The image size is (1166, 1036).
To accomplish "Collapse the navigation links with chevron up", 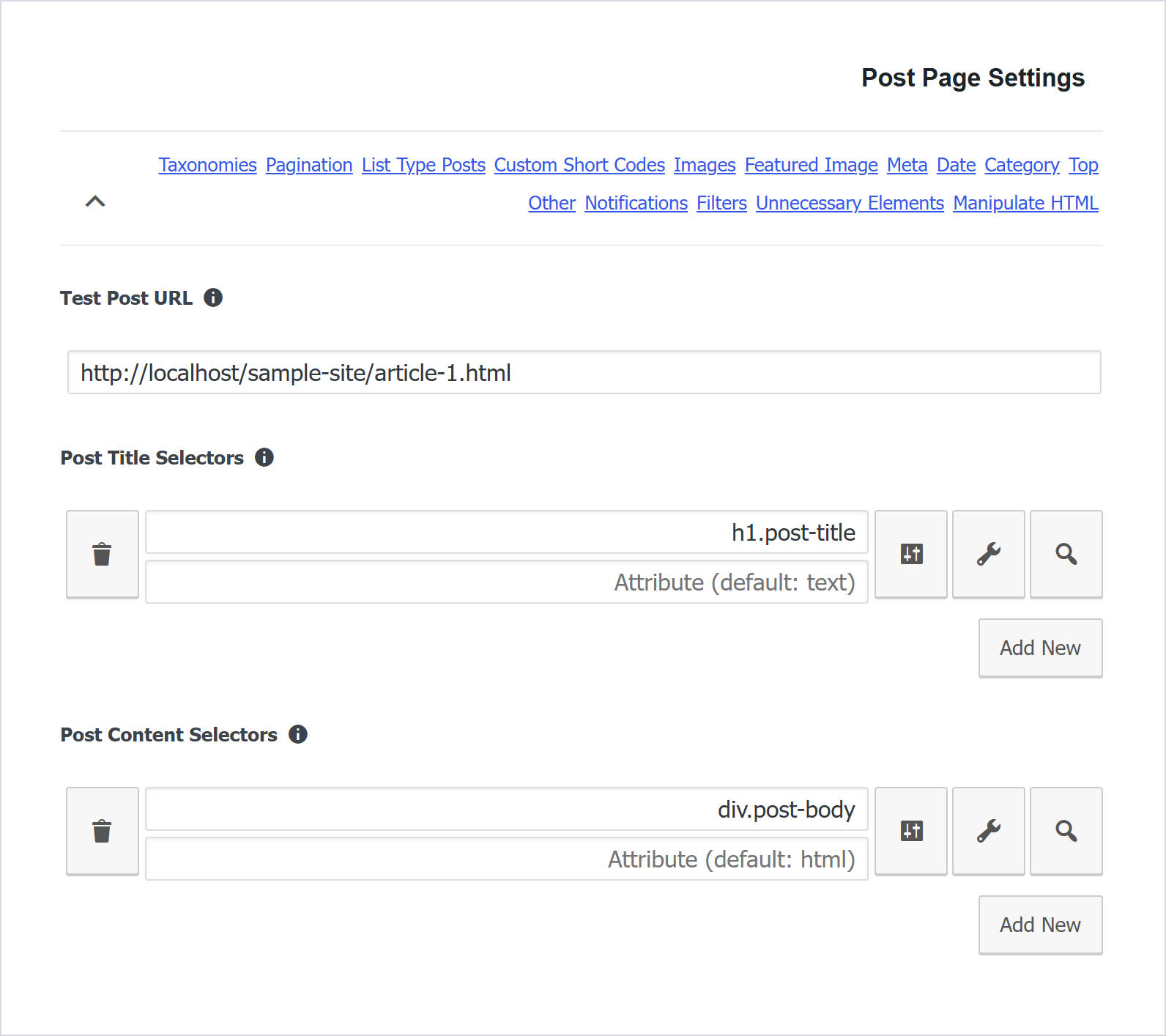I will click(x=95, y=201).
